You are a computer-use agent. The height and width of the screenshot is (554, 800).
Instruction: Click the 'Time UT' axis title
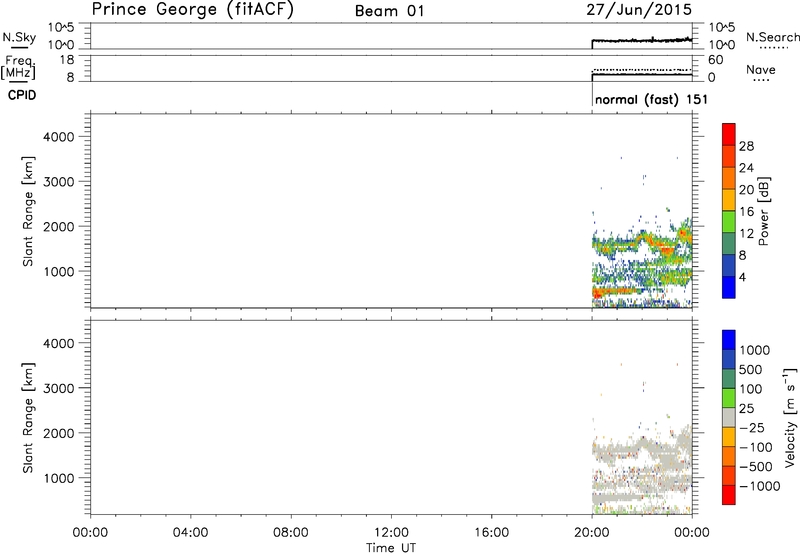click(391, 548)
